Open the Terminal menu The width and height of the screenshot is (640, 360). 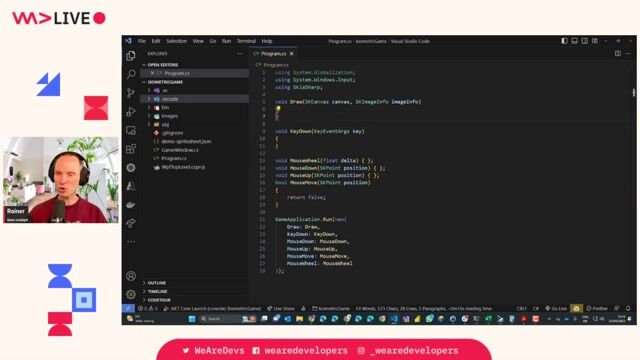click(x=246, y=41)
